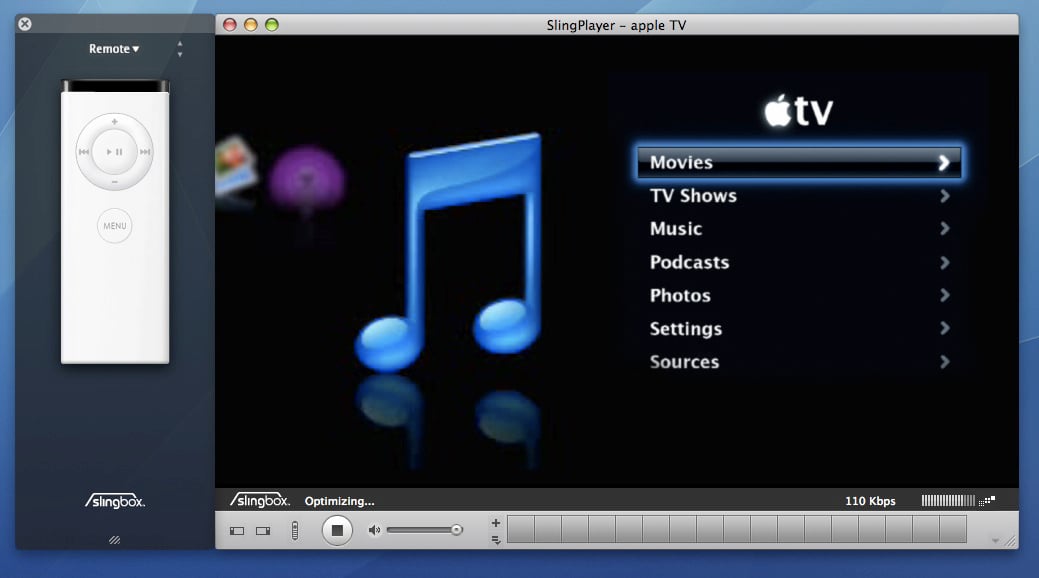1039x578 pixels.
Task: Expand the Movies menu chevron
Action: pyautogui.click(x=943, y=163)
